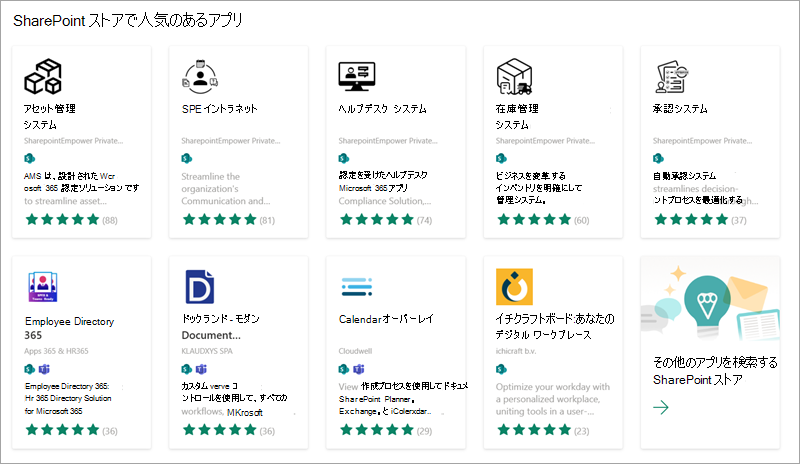Open the 承認システム app title

[680, 109]
